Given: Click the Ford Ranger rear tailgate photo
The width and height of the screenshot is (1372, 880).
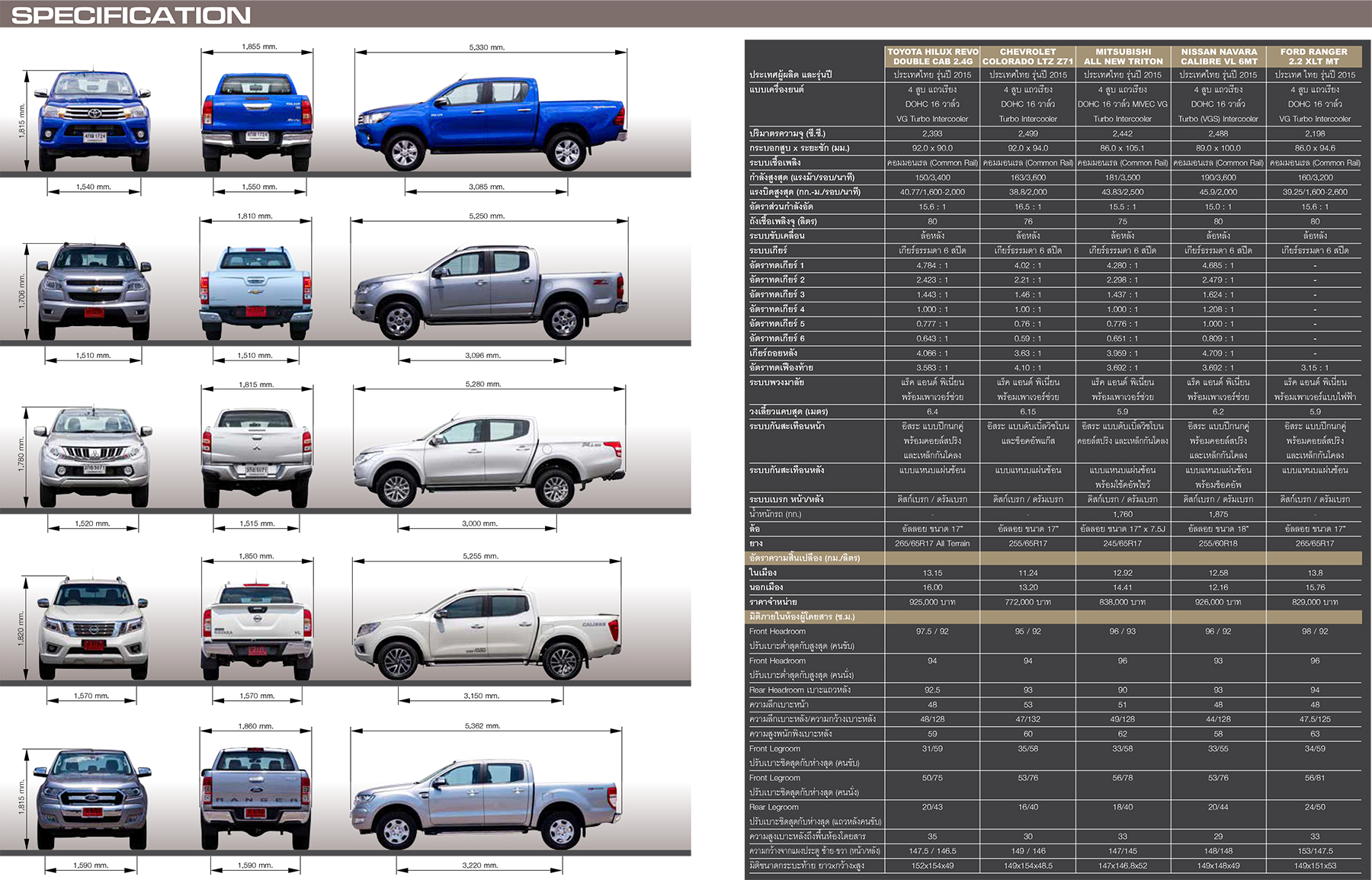Looking at the screenshot, I should click(256, 798).
